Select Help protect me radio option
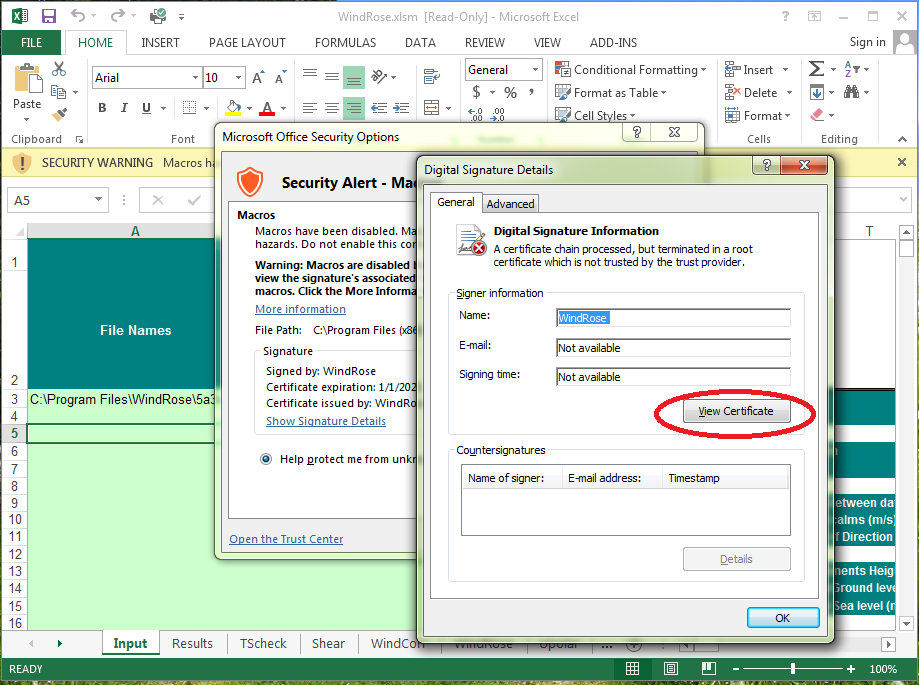This screenshot has width=919, height=685. coord(266,459)
